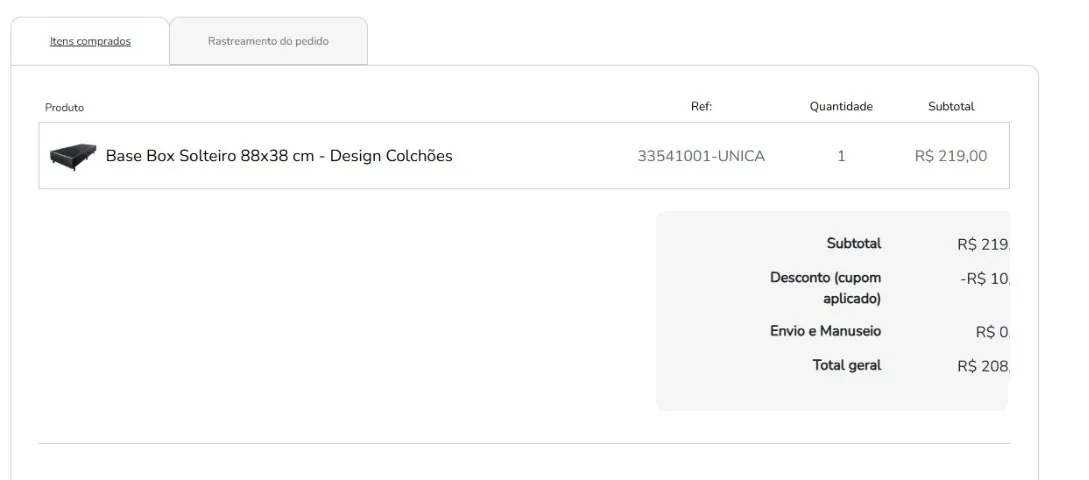
Task: Click the Subtotal column header
Action: (x=951, y=106)
